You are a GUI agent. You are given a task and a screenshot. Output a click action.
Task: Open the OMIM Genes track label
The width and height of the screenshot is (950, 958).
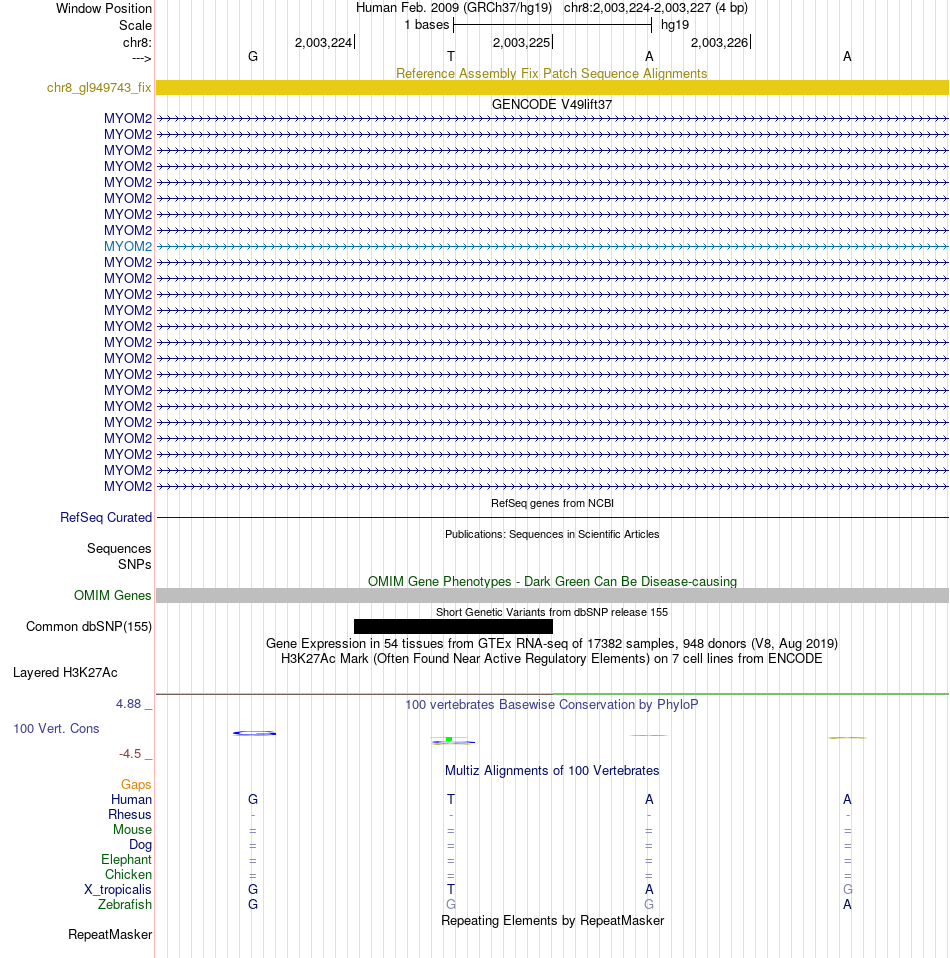click(112, 595)
